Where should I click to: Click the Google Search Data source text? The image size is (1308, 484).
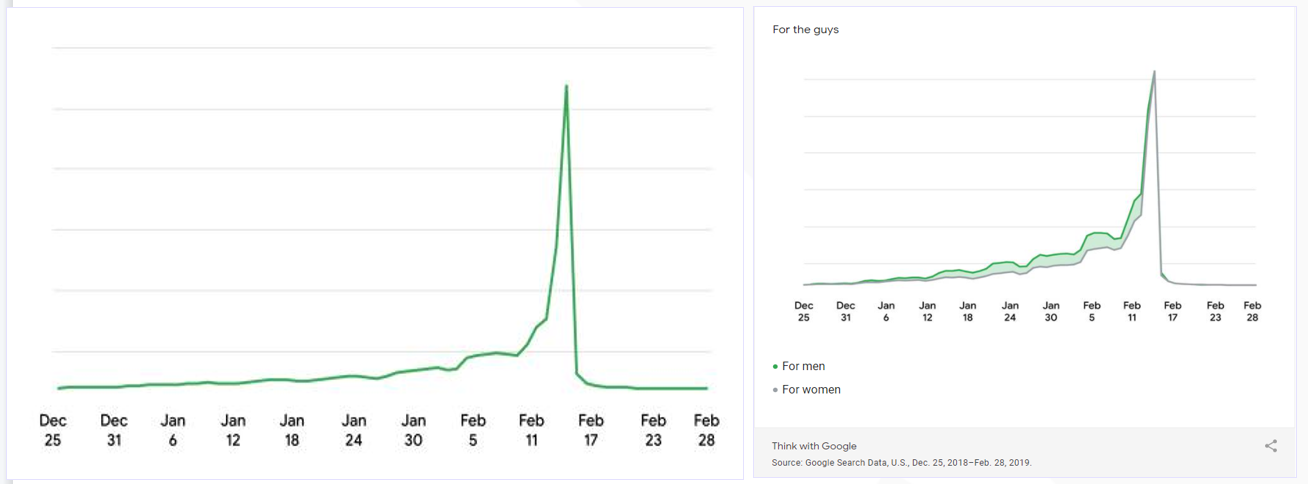click(x=901, y=463)
